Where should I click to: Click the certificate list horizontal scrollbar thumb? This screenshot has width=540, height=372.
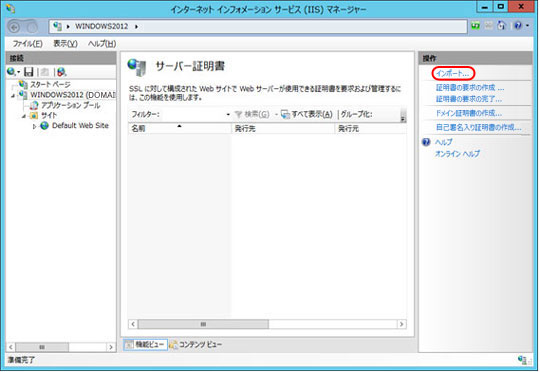[x=203, y=324]
